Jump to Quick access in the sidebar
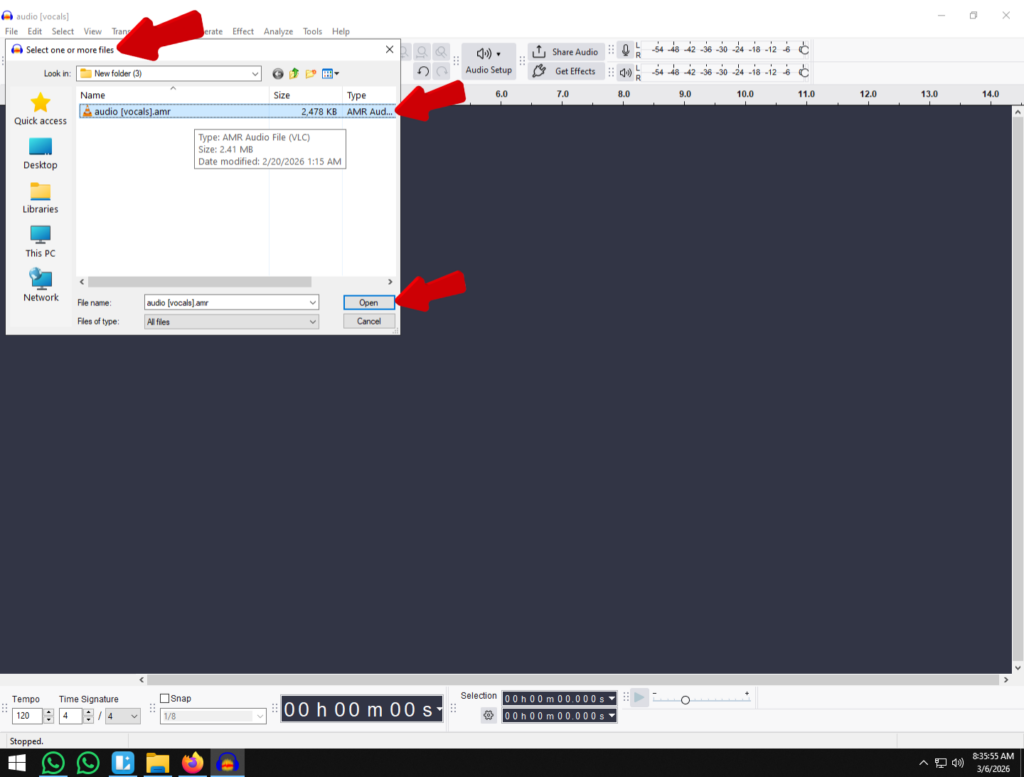The height and width of the screenshot is (777, 1024). pos(40,109)
